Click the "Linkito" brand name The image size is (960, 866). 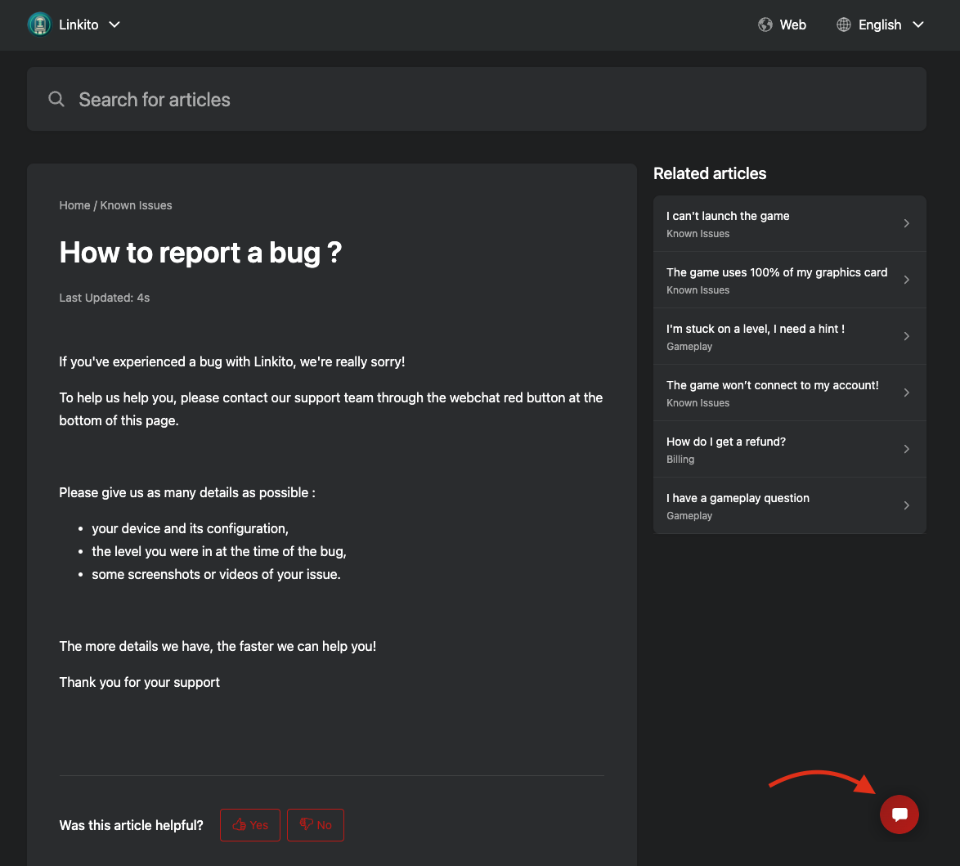click(x=78, y=24)
